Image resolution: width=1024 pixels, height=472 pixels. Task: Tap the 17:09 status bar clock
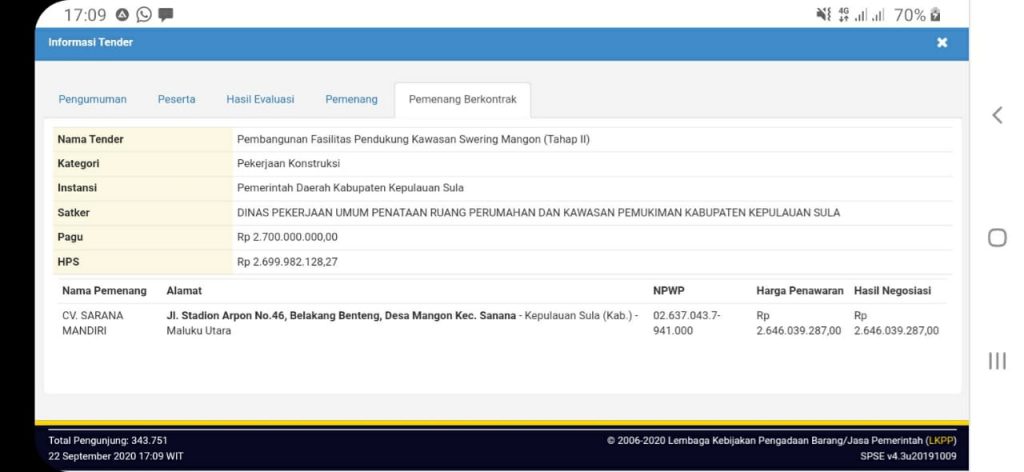(85, 14)
